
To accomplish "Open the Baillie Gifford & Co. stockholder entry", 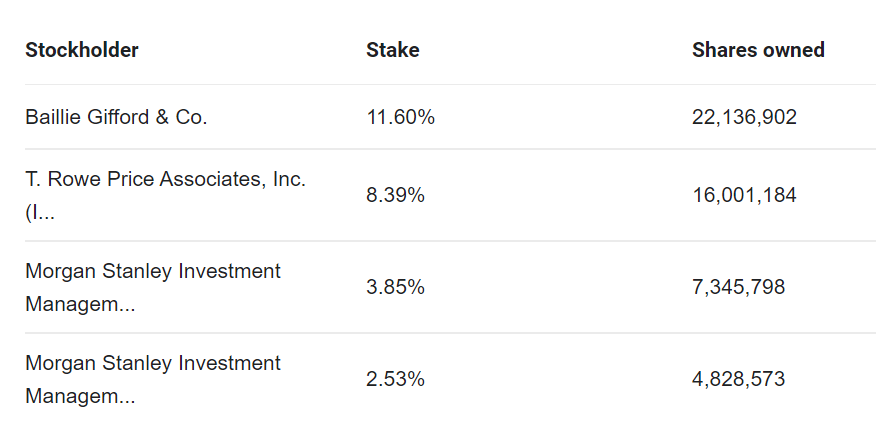I will pyautogui.click(x=116, y=117).
